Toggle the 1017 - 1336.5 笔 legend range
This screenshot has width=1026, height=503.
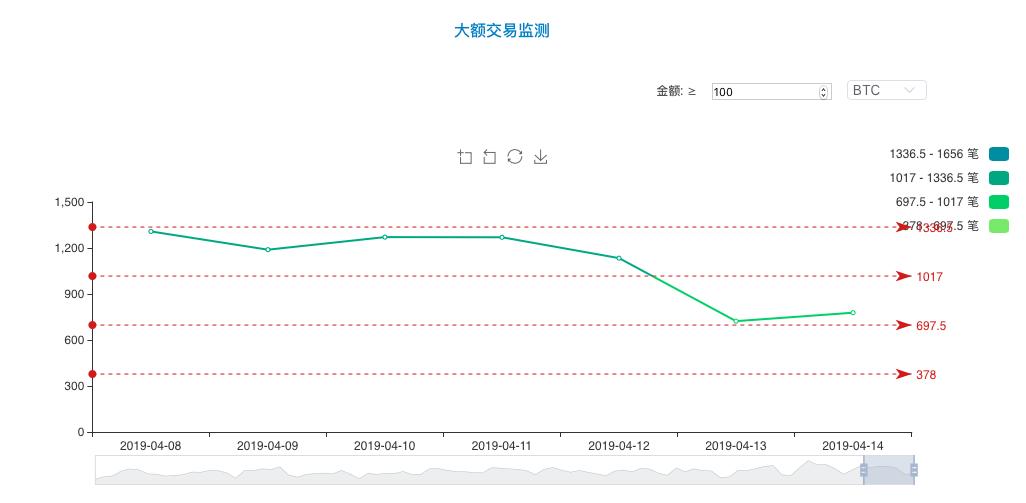click(998, 178)
